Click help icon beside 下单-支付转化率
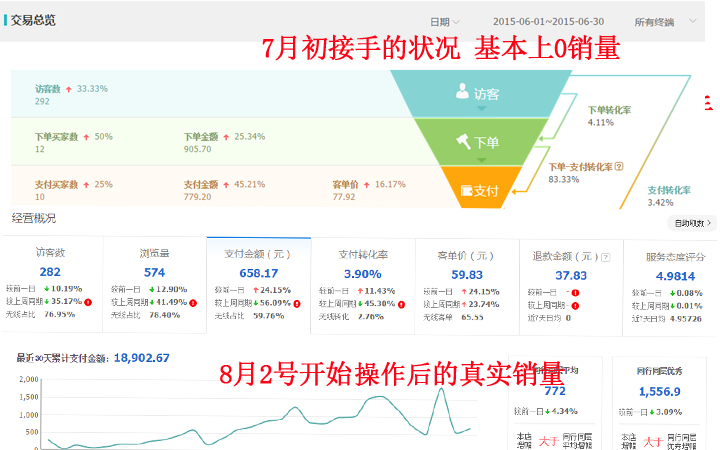 pyautogui.click(x=619, y=166)
